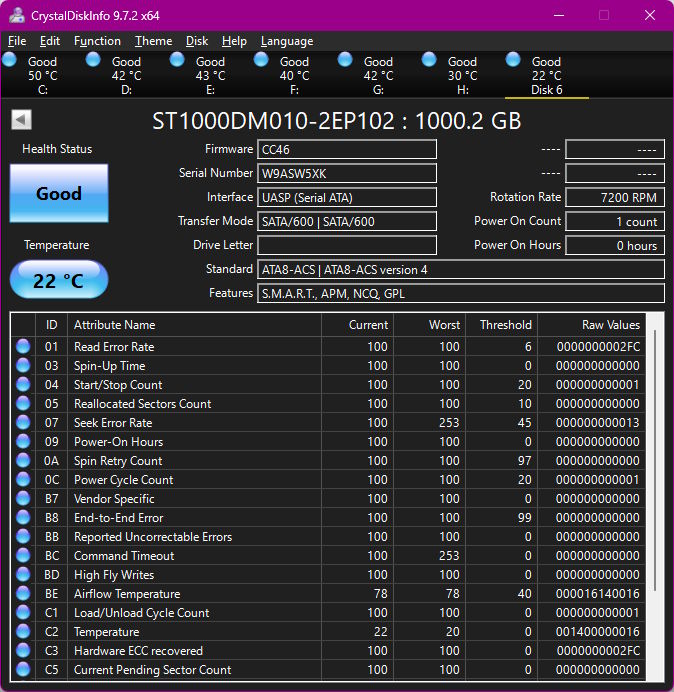The width and height of the screenshot is (674, 692).
Task: Click status orb for High Fly Writes
Action: [23, 574]
